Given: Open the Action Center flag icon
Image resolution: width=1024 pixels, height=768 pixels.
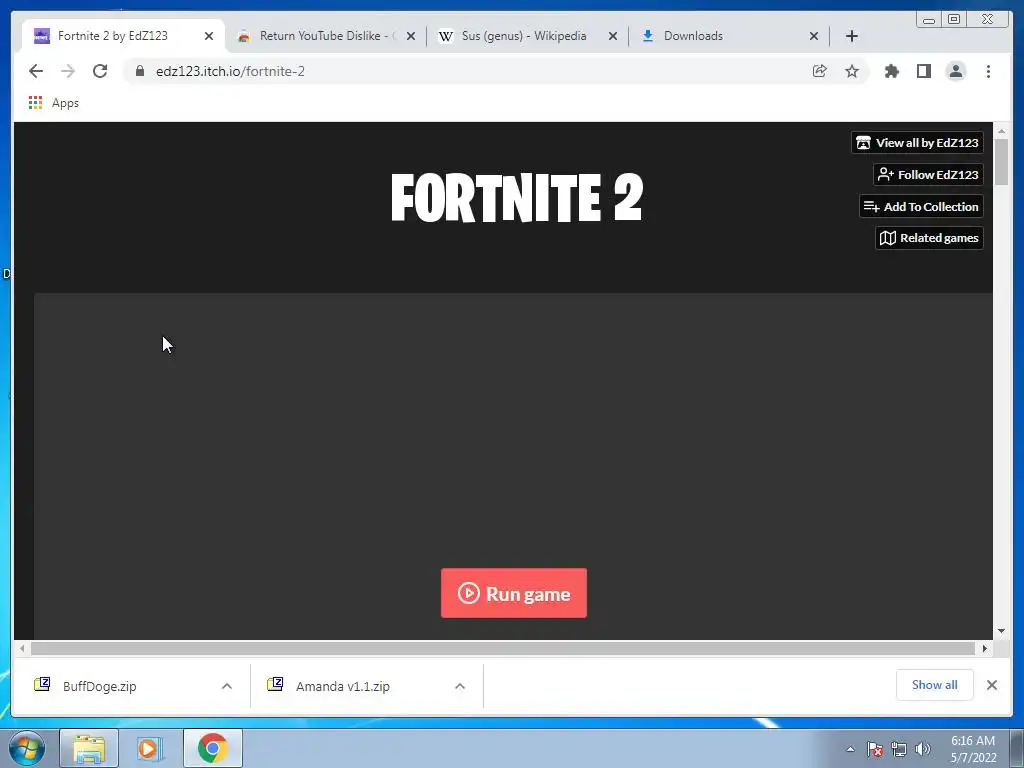Looking at the screenshot, I should coord(874,749).
